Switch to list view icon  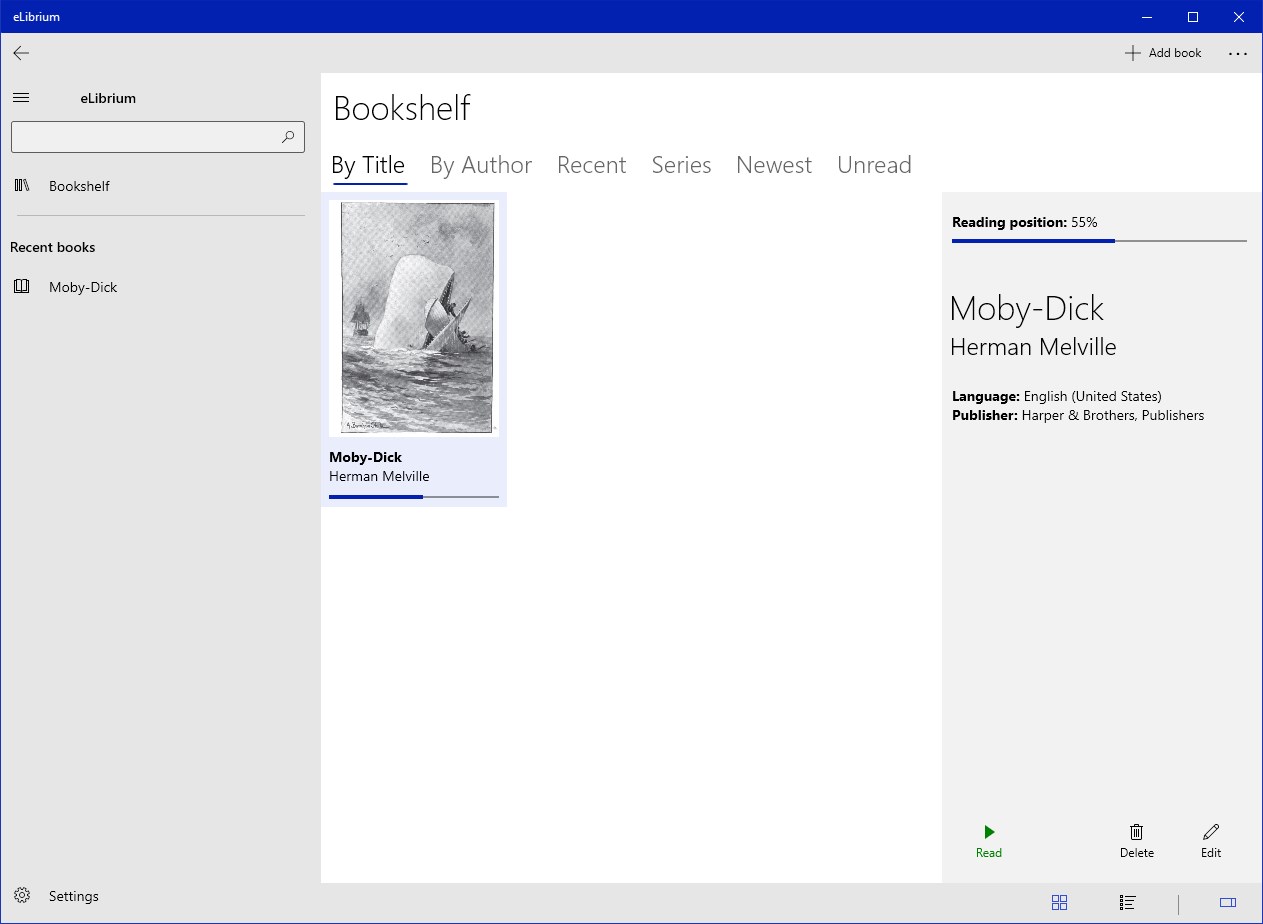coord(1127,903)
